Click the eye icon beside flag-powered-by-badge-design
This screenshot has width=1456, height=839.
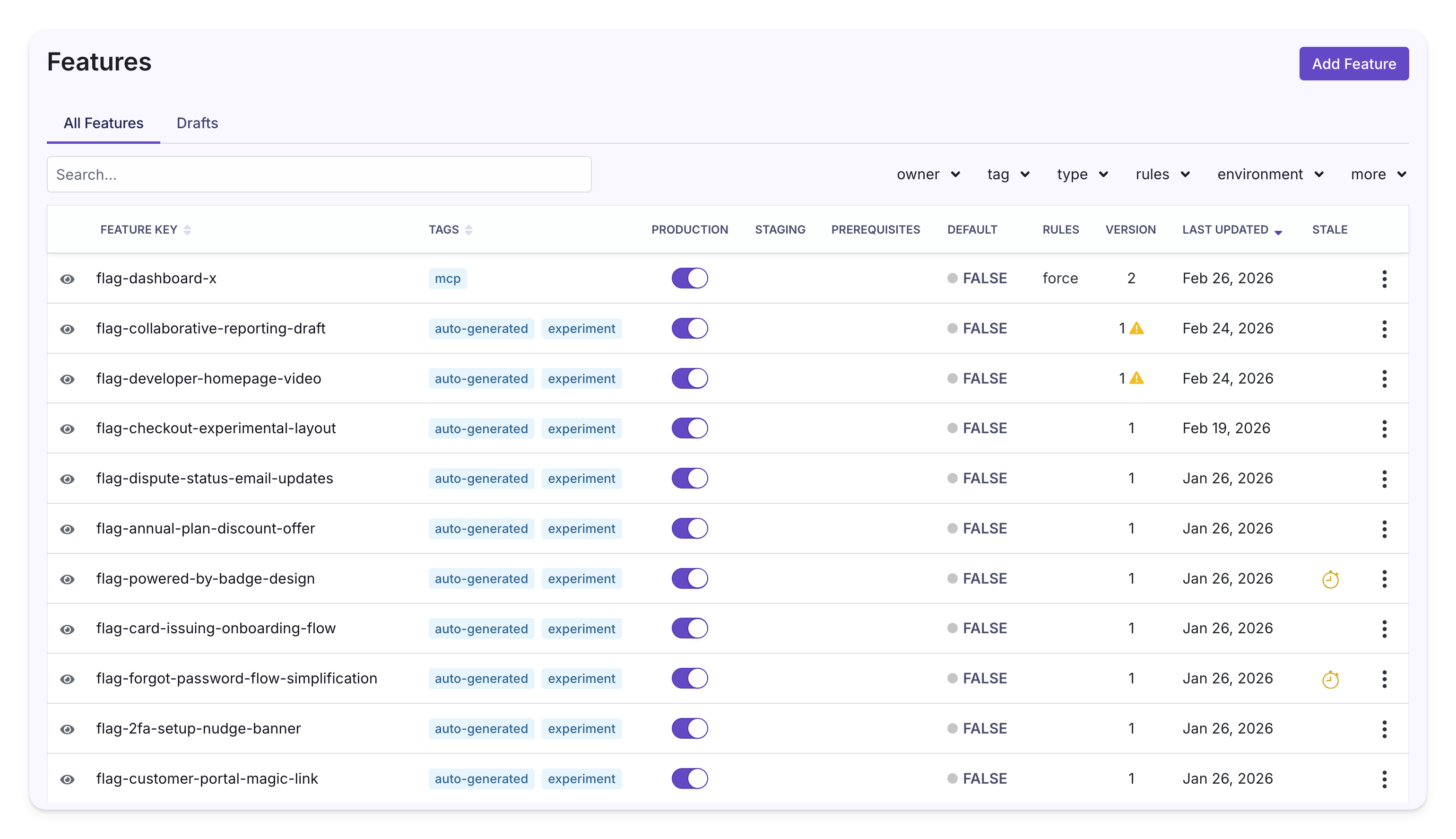(68, 579)
